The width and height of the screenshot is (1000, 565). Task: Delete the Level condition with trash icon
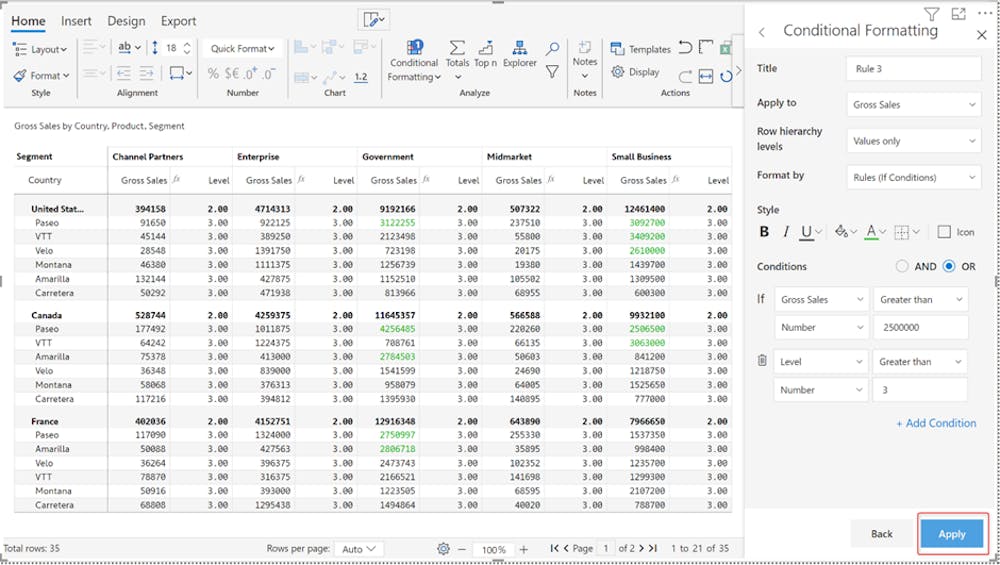762,361
